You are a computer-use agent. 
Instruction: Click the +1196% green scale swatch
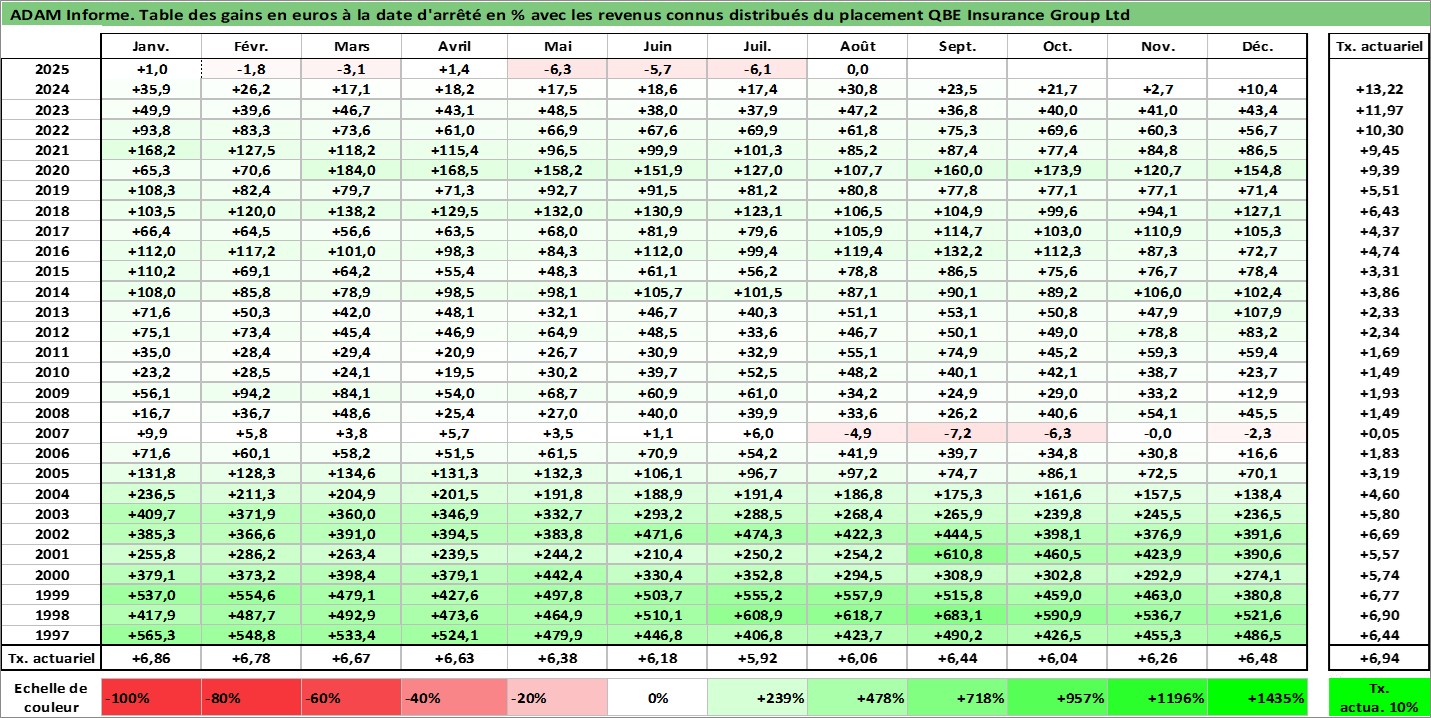click(1157, 698)
